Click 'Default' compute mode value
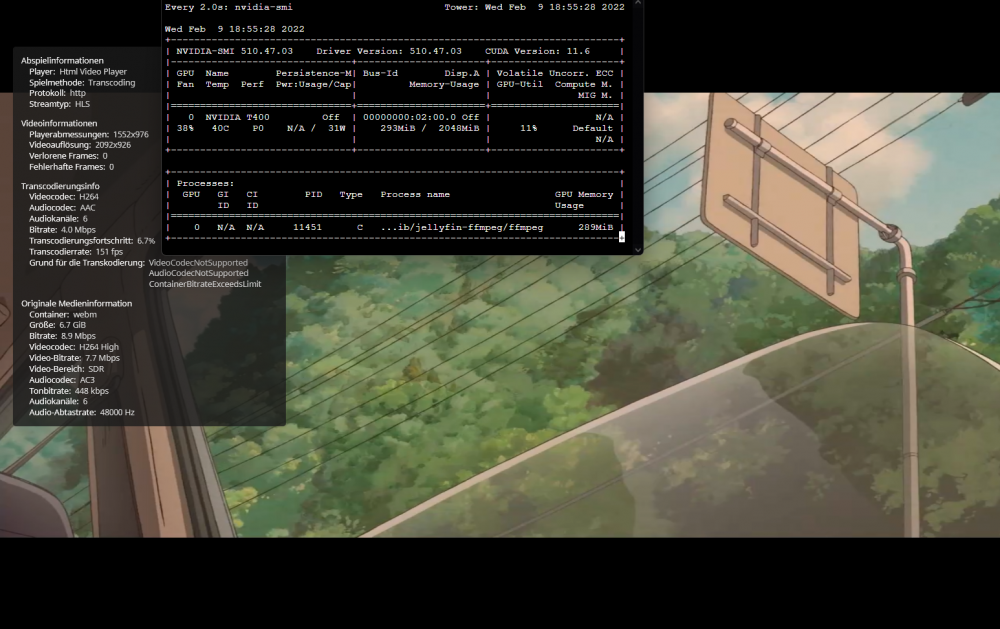The image size is (1000, 629). point(592,128)
